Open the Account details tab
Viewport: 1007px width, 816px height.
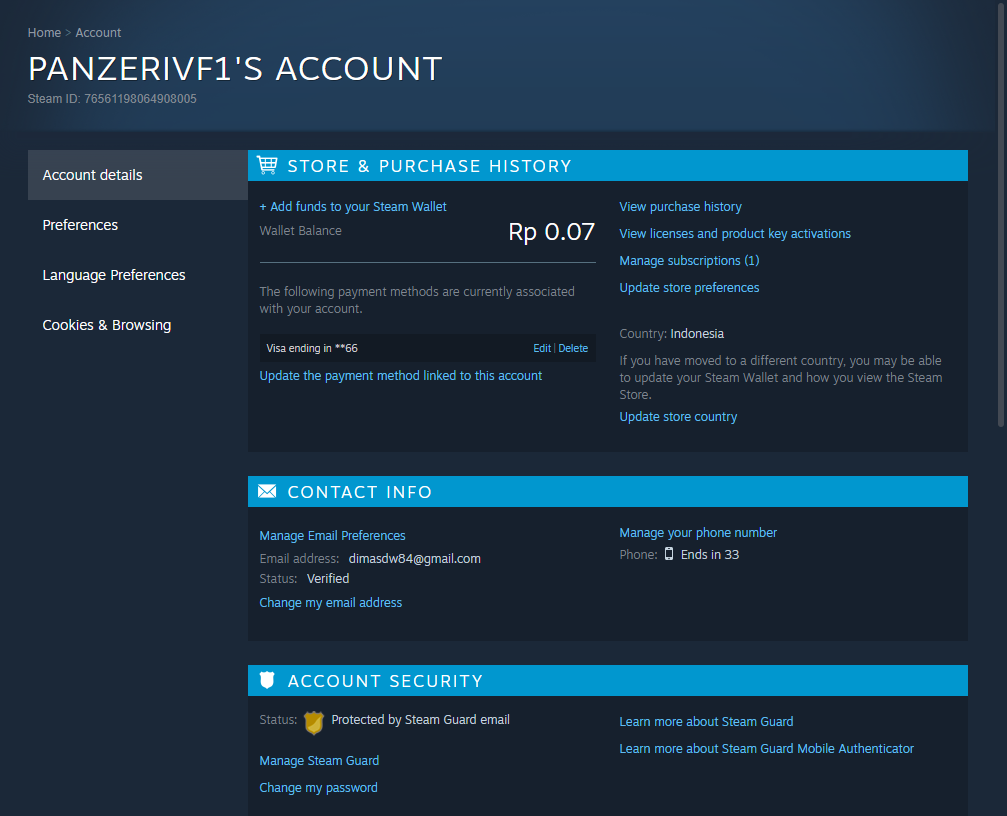pos(93,175)
